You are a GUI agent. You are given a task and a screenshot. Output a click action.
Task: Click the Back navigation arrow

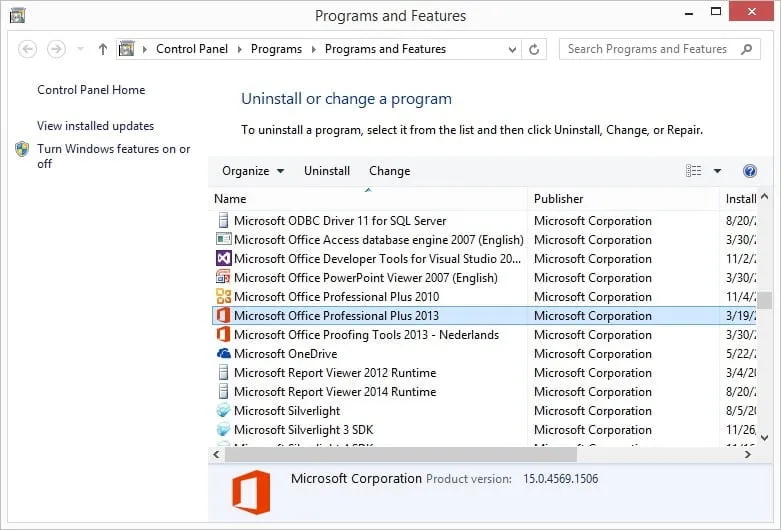tap(28, 49)
